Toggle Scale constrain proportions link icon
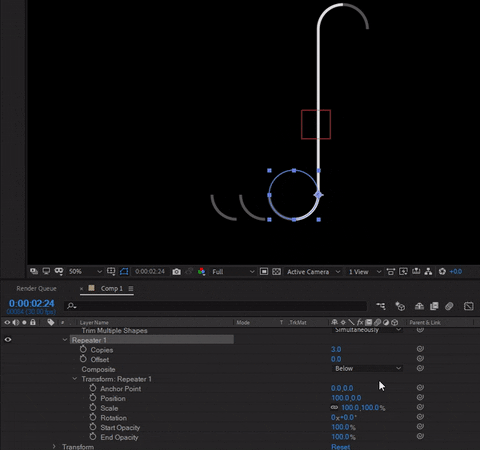The height and width of the screenshot is (450, 480). 334,407
